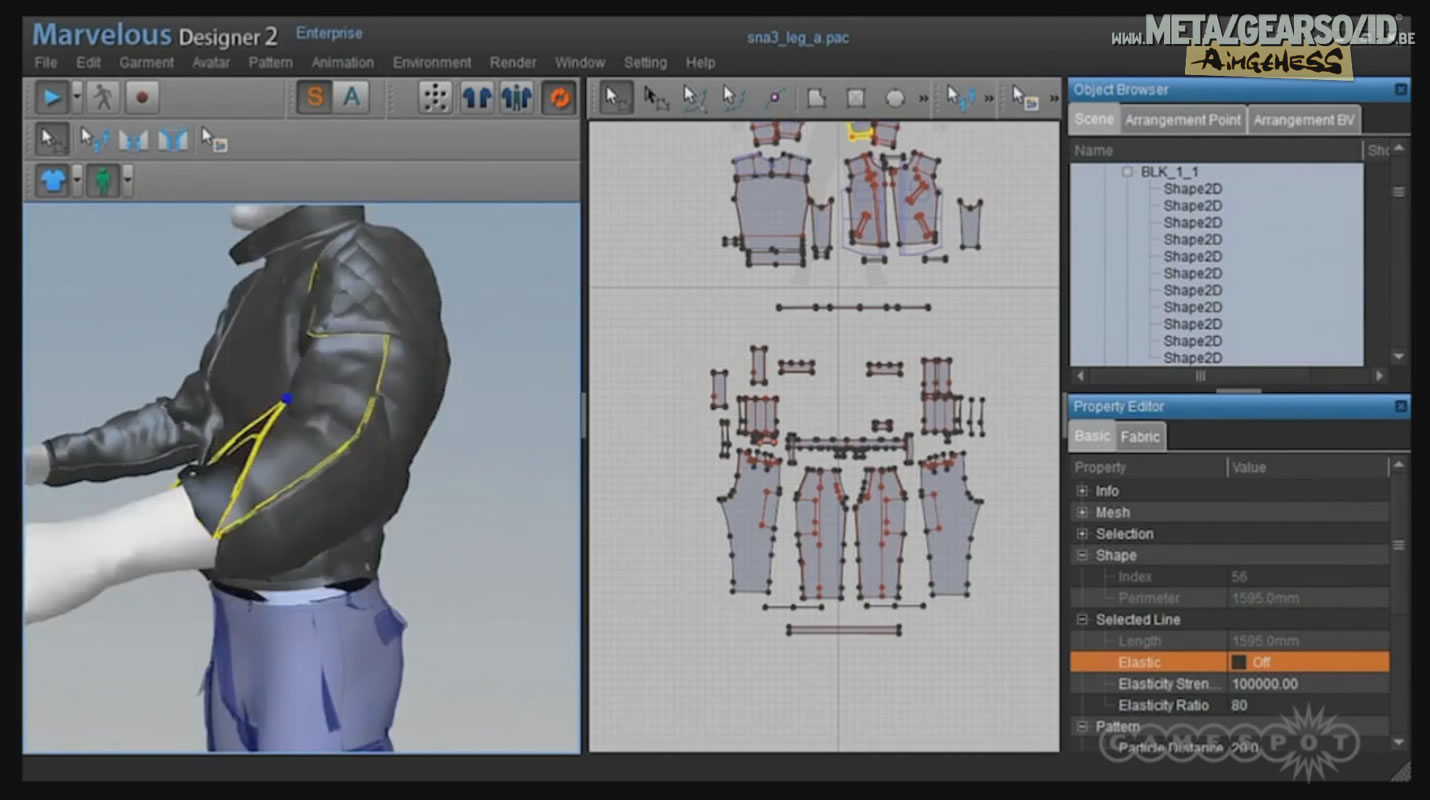Expand the Mesh property group
Image resolution: width=1430 pixels, height=800 pixels.
1082,512
